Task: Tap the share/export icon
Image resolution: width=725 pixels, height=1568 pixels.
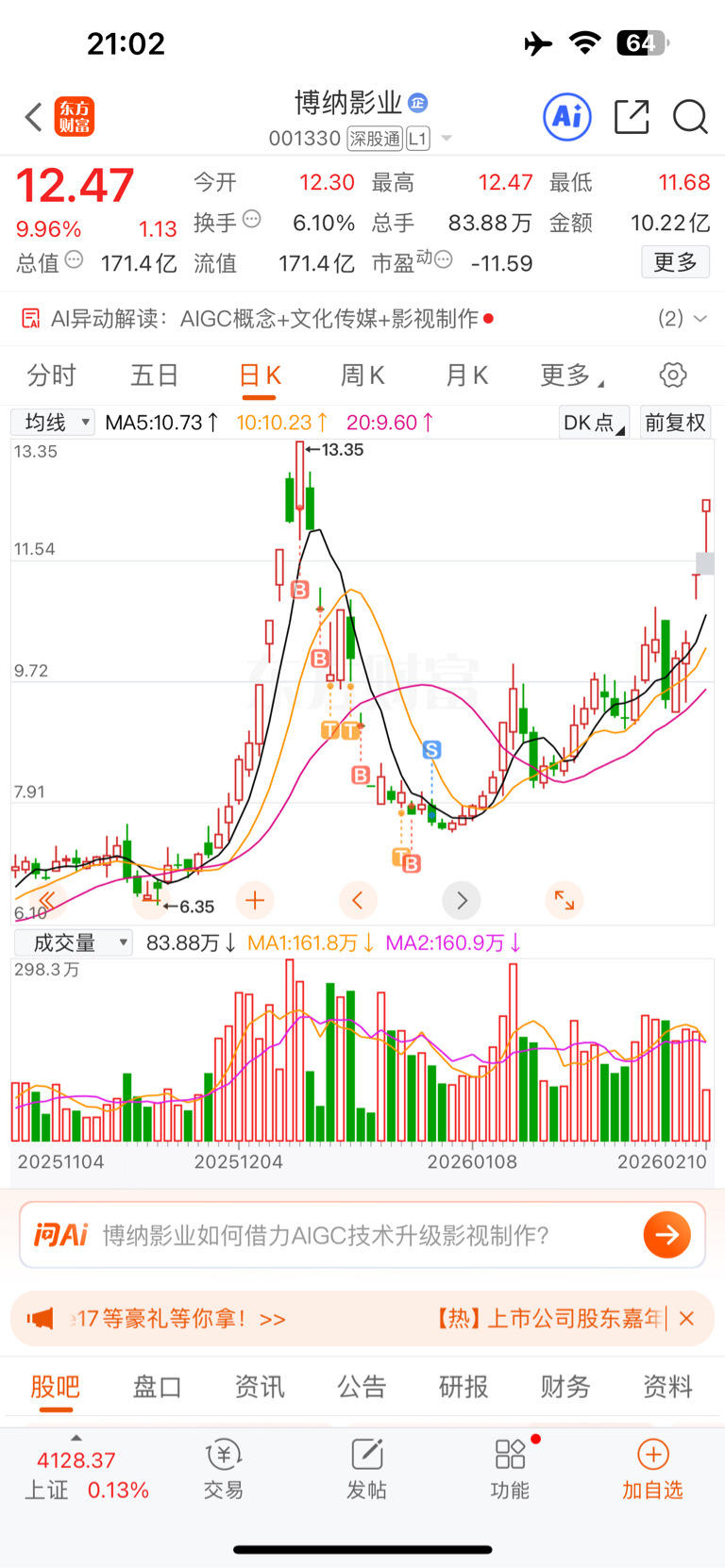Action: pos(632,117)
